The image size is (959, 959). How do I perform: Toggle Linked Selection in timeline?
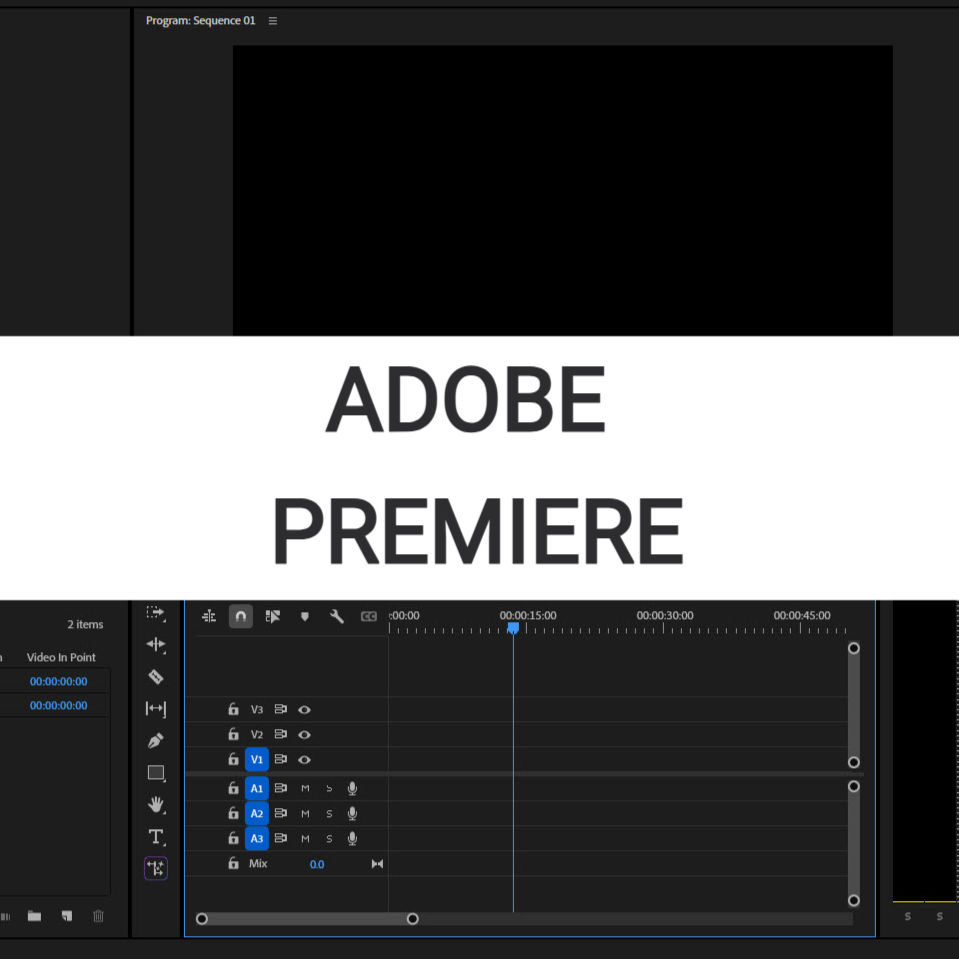click(273, 616)
